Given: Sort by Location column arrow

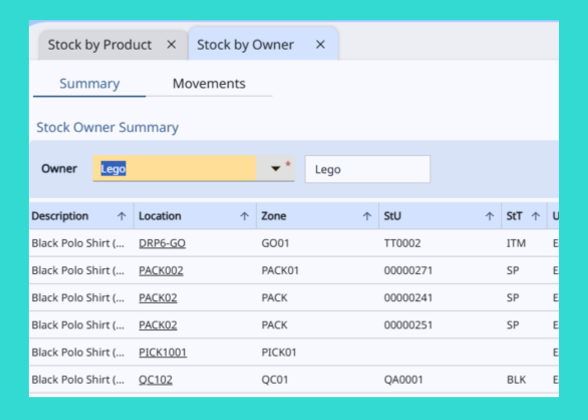Looking at the screenshot, I should (x=244, y=216).
